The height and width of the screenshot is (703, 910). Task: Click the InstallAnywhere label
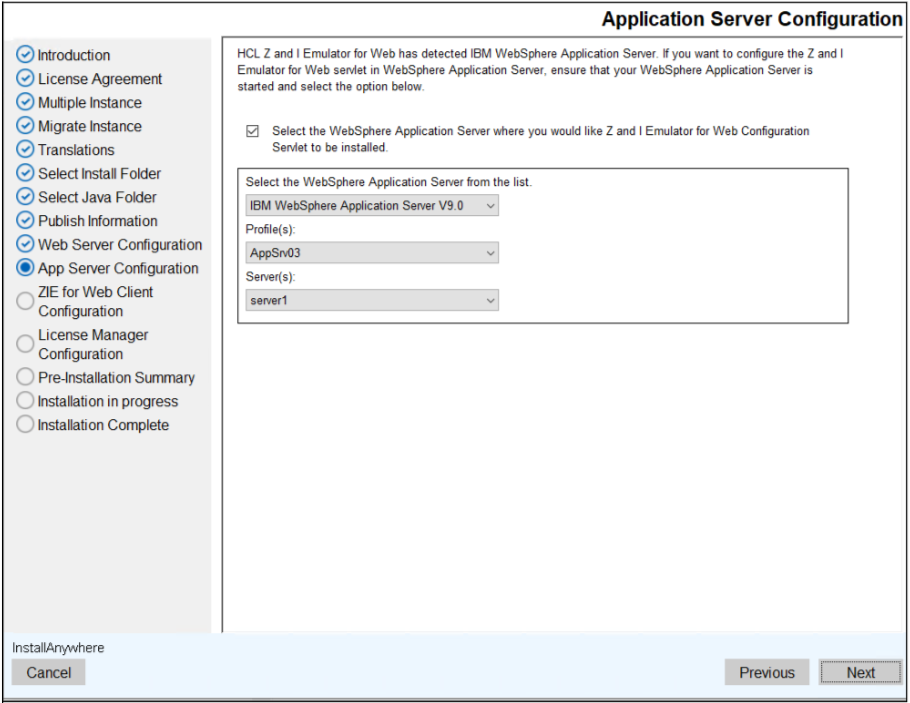[x=58, y=648]
